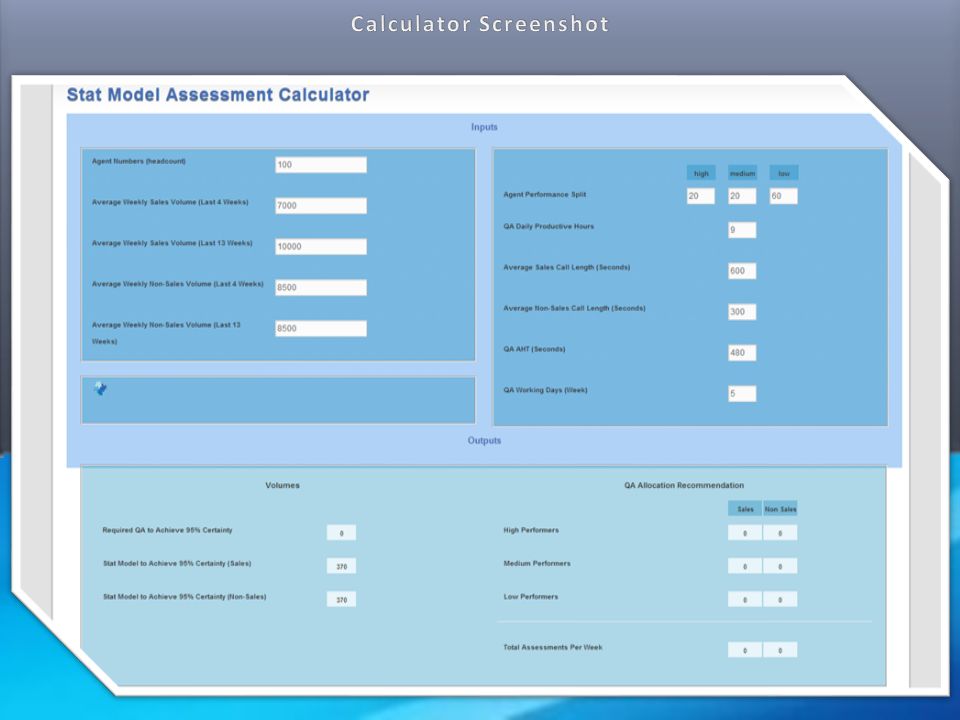The width and height of the screenshot is (960, 720).
Task: Click the Calculator Screenshot slide title
Action: [480, 24]
